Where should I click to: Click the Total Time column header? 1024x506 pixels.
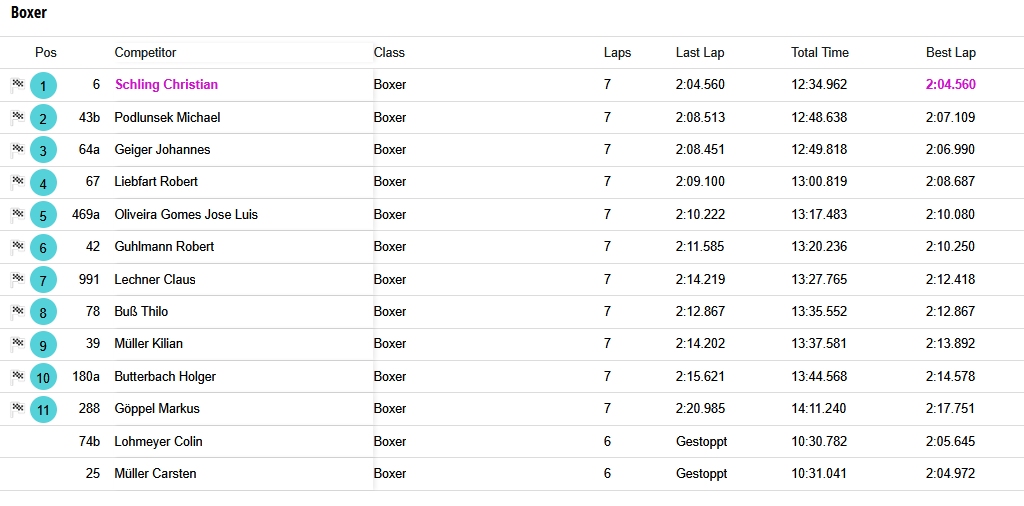[x=820, y=53]
